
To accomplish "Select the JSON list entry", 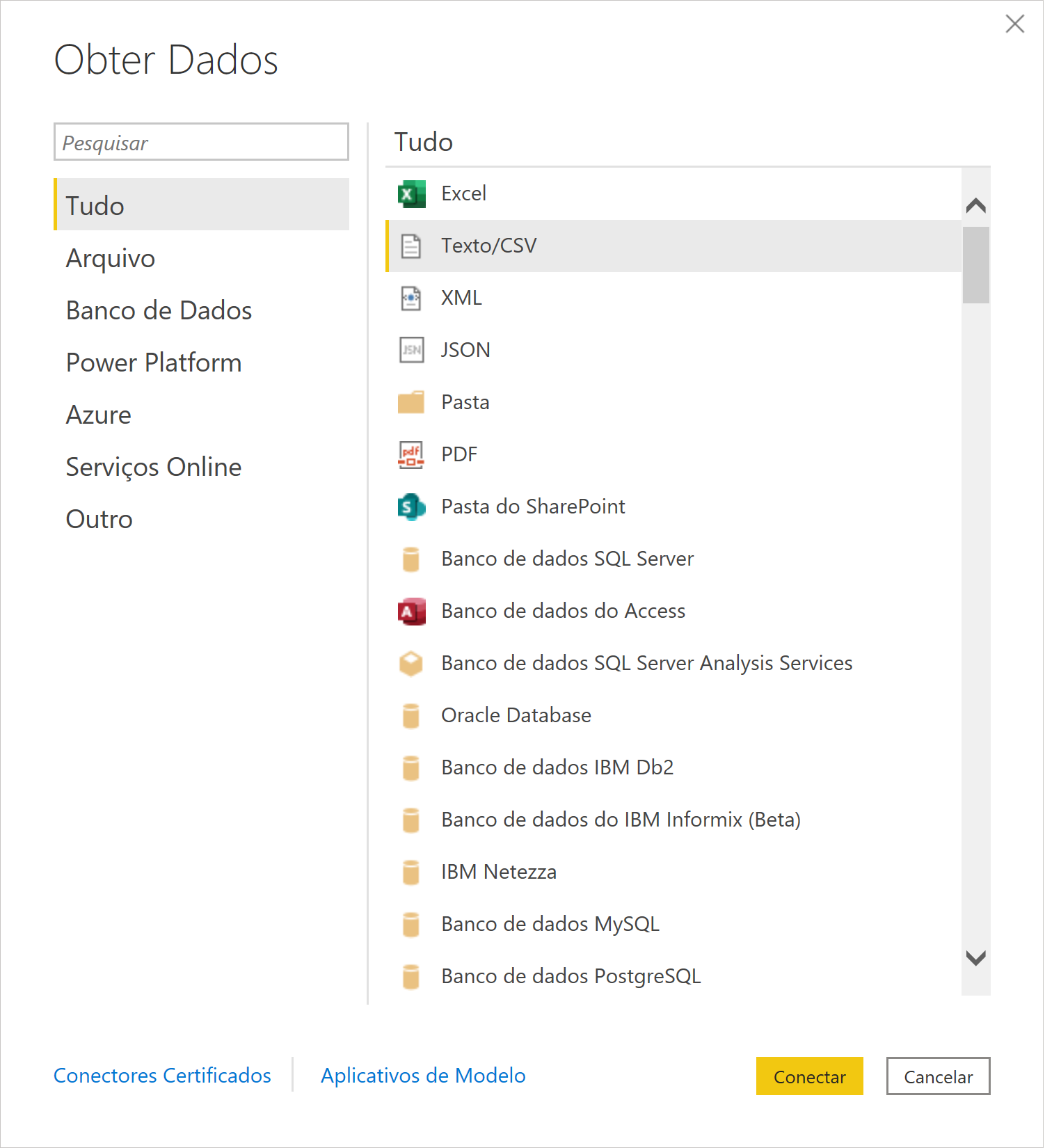I will (673, 350).
